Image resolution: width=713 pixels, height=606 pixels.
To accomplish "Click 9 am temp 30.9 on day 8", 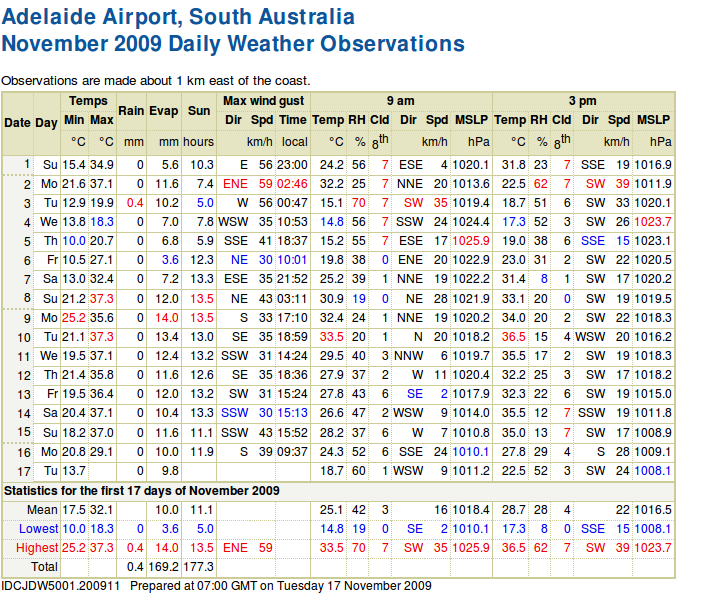I will [x=331, y=299].
